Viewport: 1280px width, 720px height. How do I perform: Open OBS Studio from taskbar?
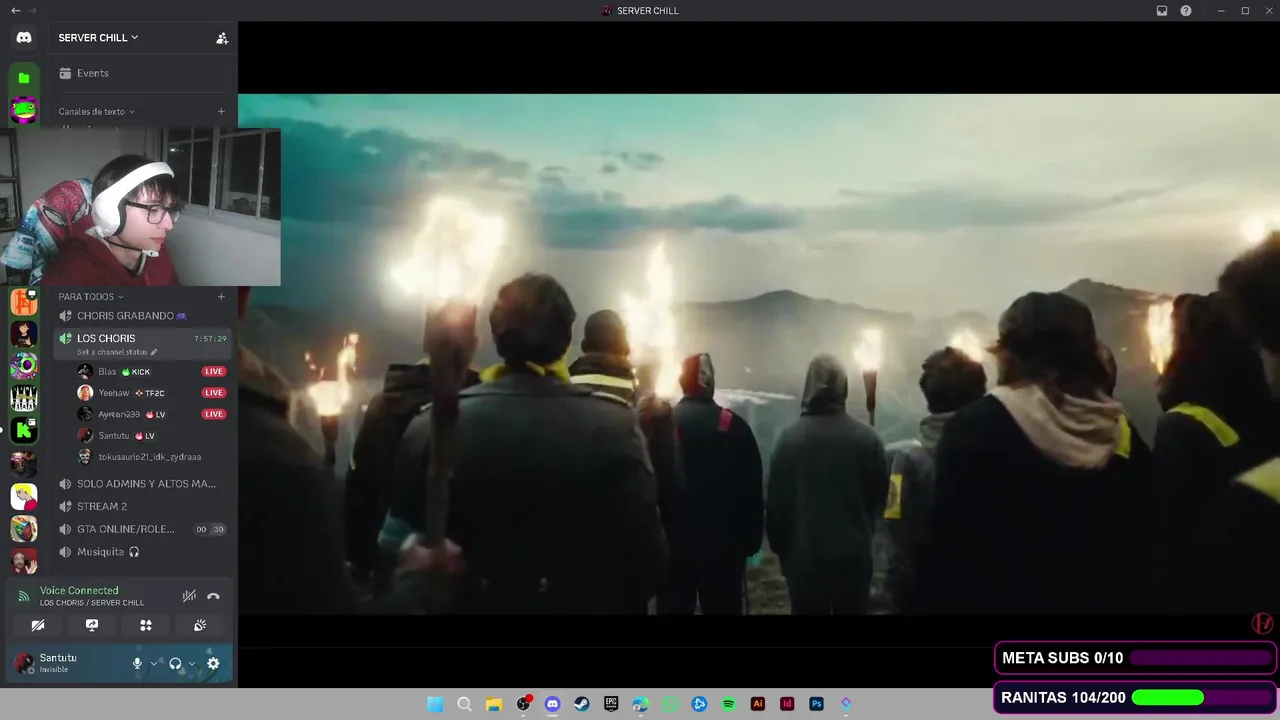tap(523, 704)
